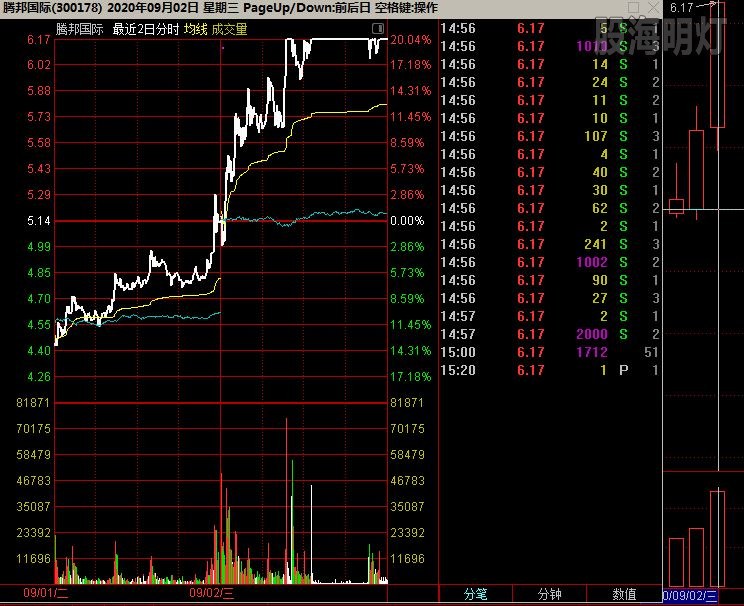
Task: Switch to the 分笔 tab
Action: coord(475,594)
